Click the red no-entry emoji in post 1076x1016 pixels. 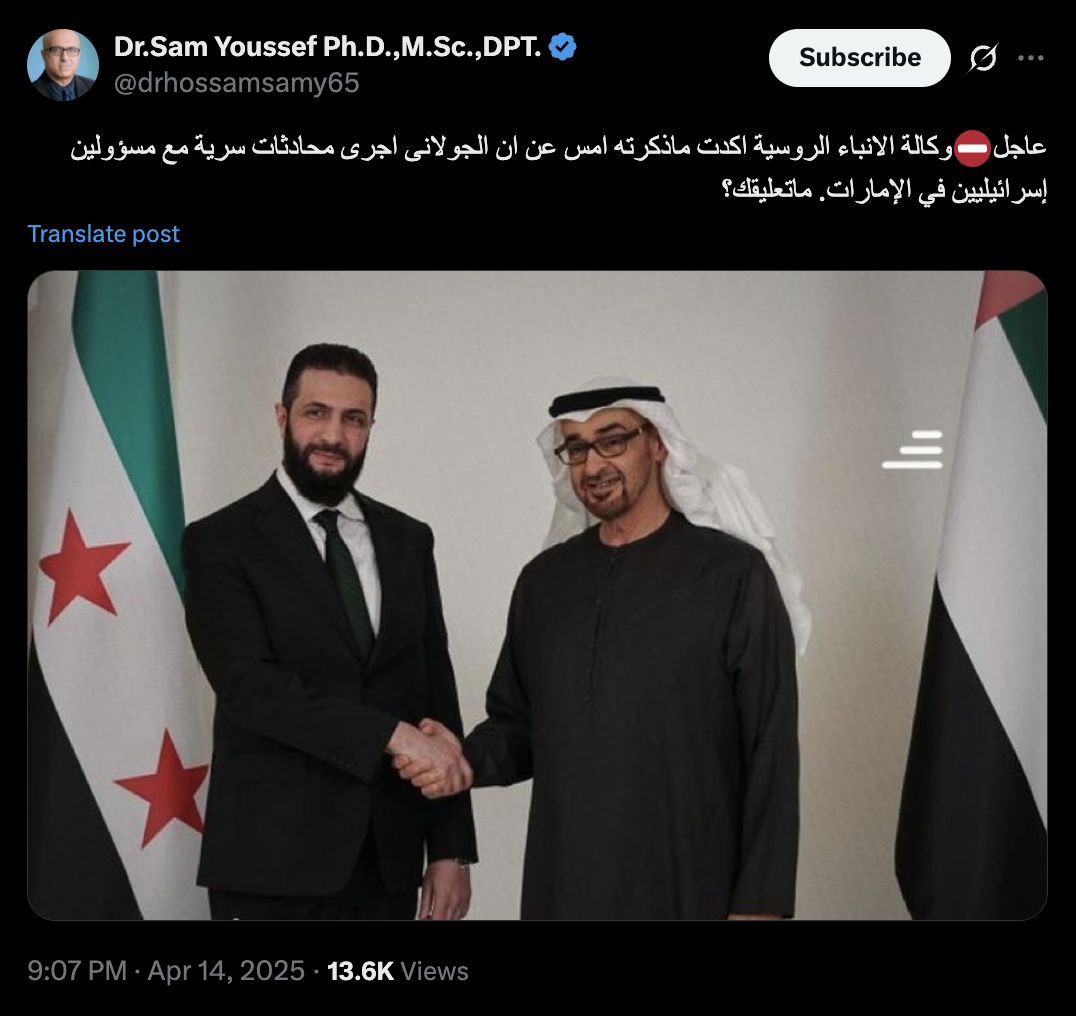click(x=972, y=148)
